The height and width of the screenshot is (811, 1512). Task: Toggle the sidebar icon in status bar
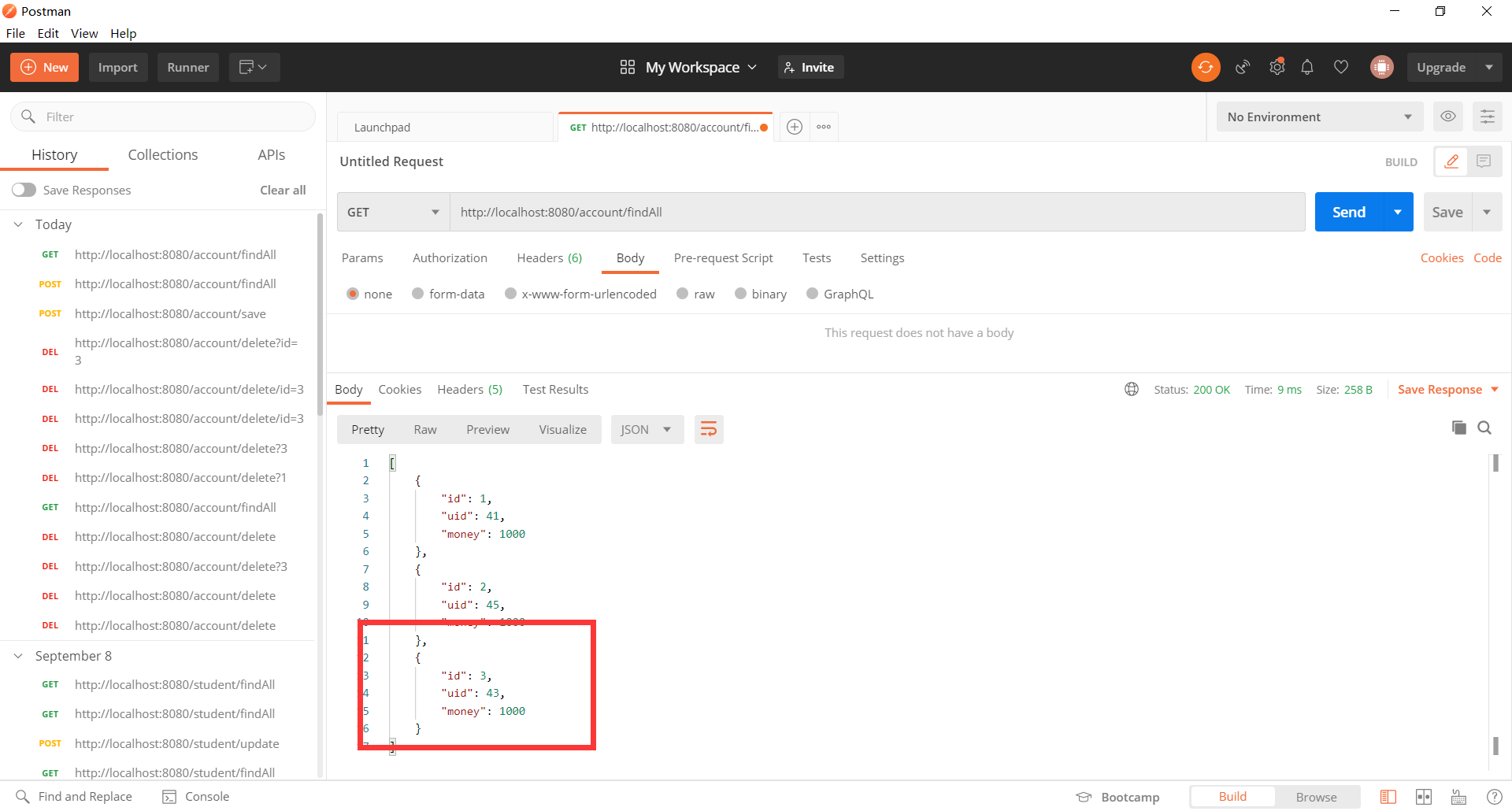[x=1388, y=797]
